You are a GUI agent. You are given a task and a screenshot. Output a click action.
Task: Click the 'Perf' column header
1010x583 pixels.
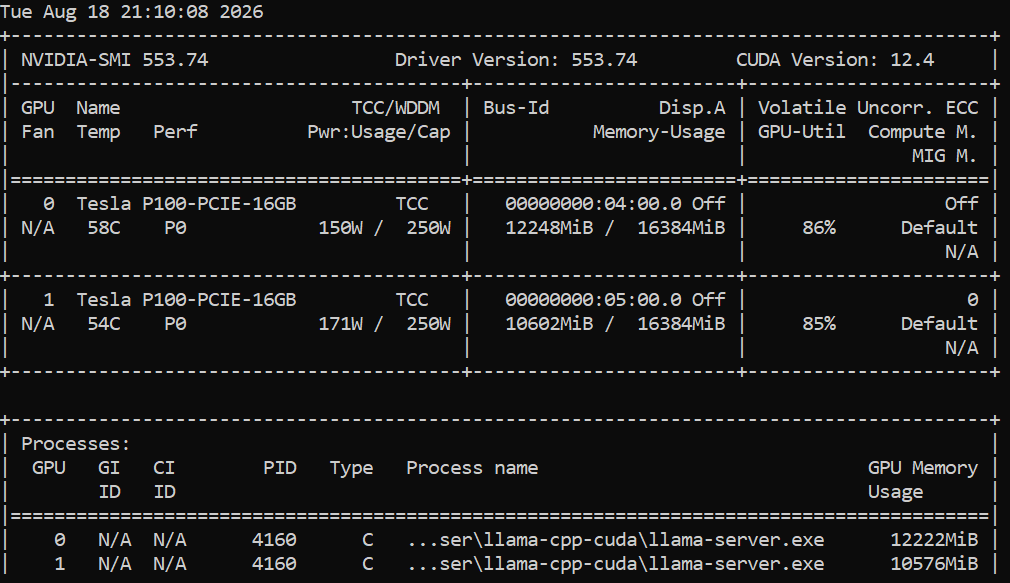point(175,132)
